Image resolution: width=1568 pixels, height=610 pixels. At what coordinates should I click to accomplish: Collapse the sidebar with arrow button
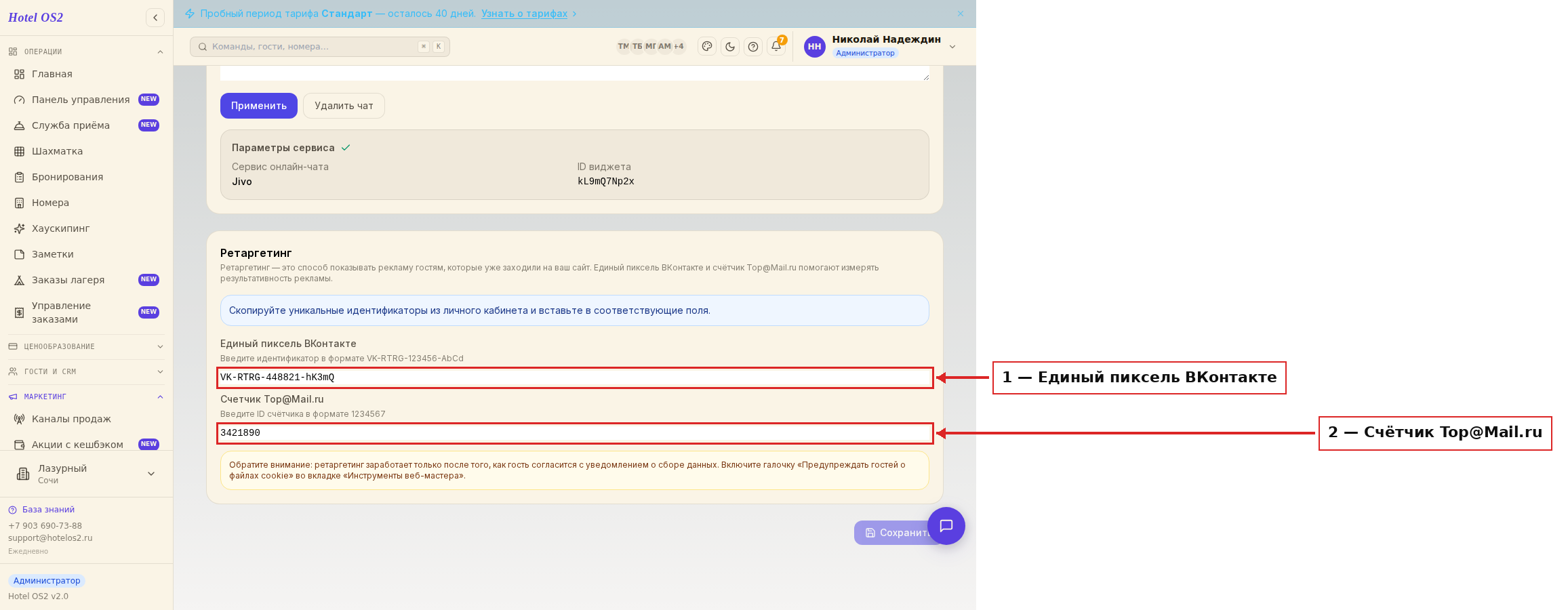(x=155, y=18)
